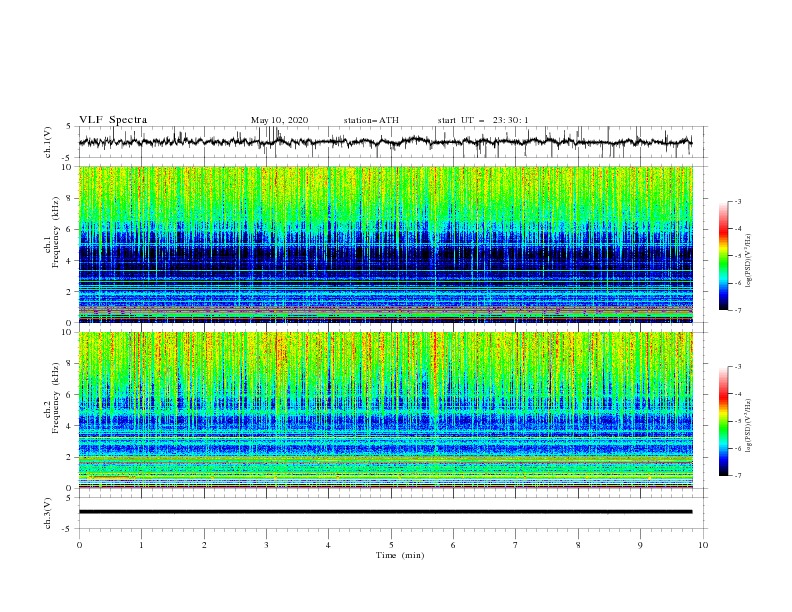Click the "4" kHz tick on ch.1 spectrogram
The height and width of the screenshot is (612, 792).
coord(69,261)
